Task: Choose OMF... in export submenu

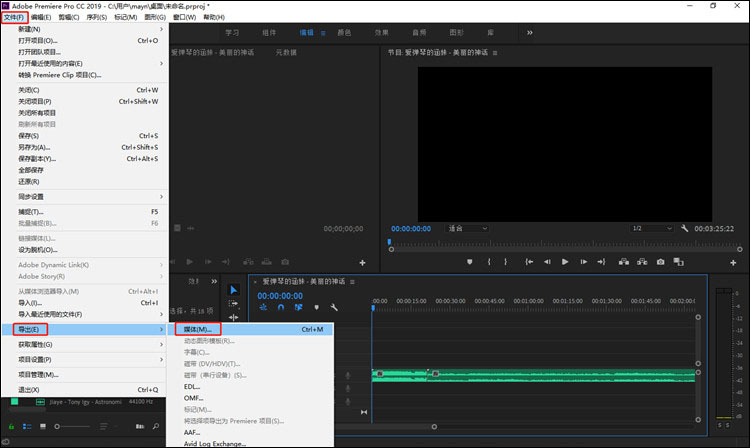Action: pos(250,398)
